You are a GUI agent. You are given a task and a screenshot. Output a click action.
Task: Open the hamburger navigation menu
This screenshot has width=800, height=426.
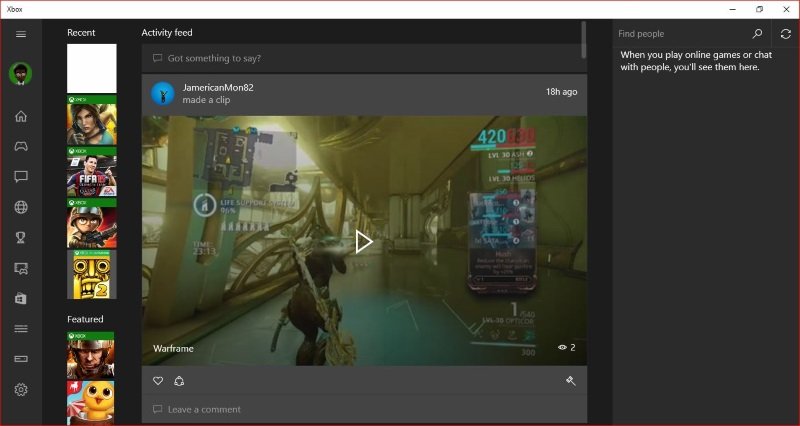[x=21, y=34]
